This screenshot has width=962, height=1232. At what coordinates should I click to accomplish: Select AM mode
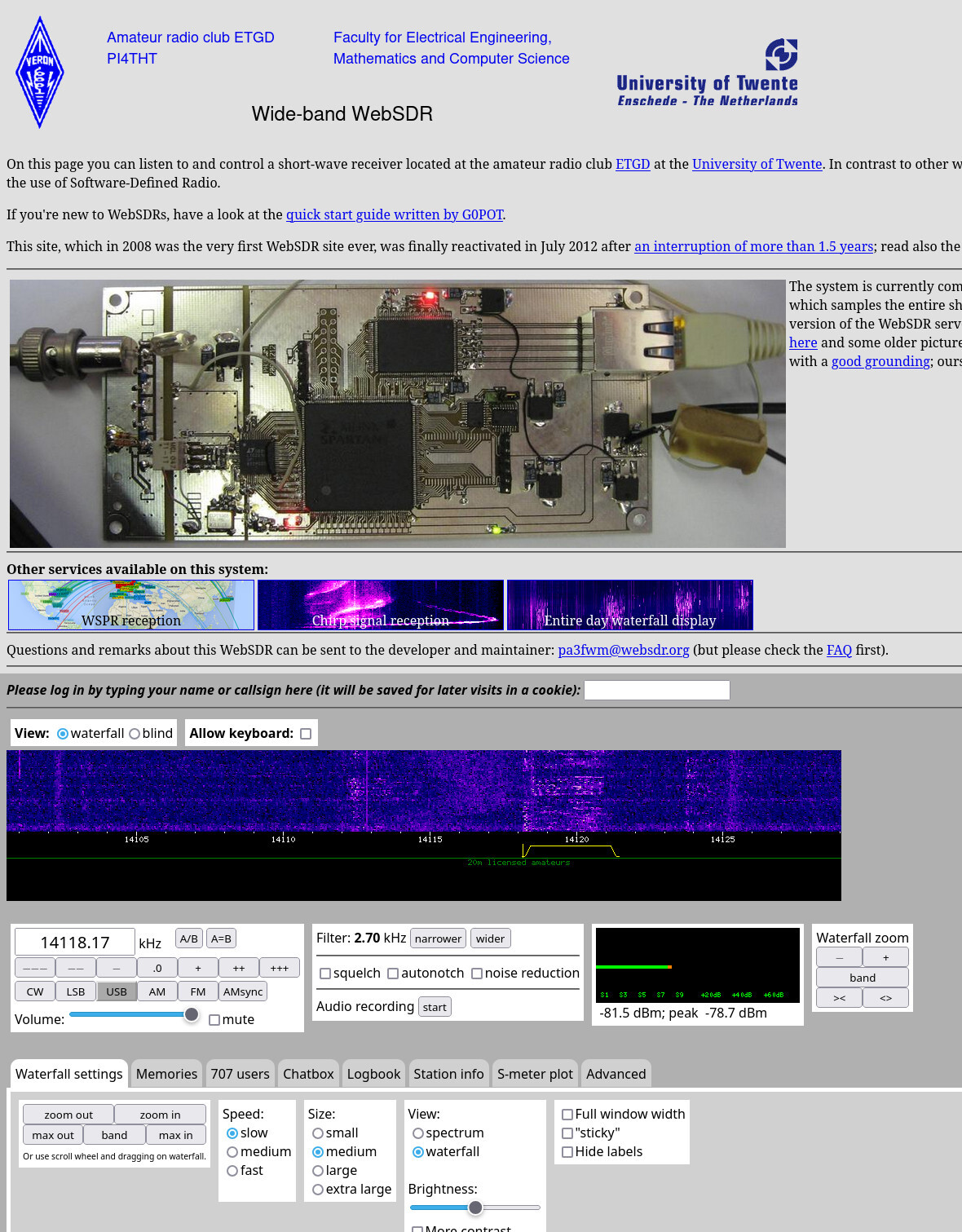pos(157,991)
